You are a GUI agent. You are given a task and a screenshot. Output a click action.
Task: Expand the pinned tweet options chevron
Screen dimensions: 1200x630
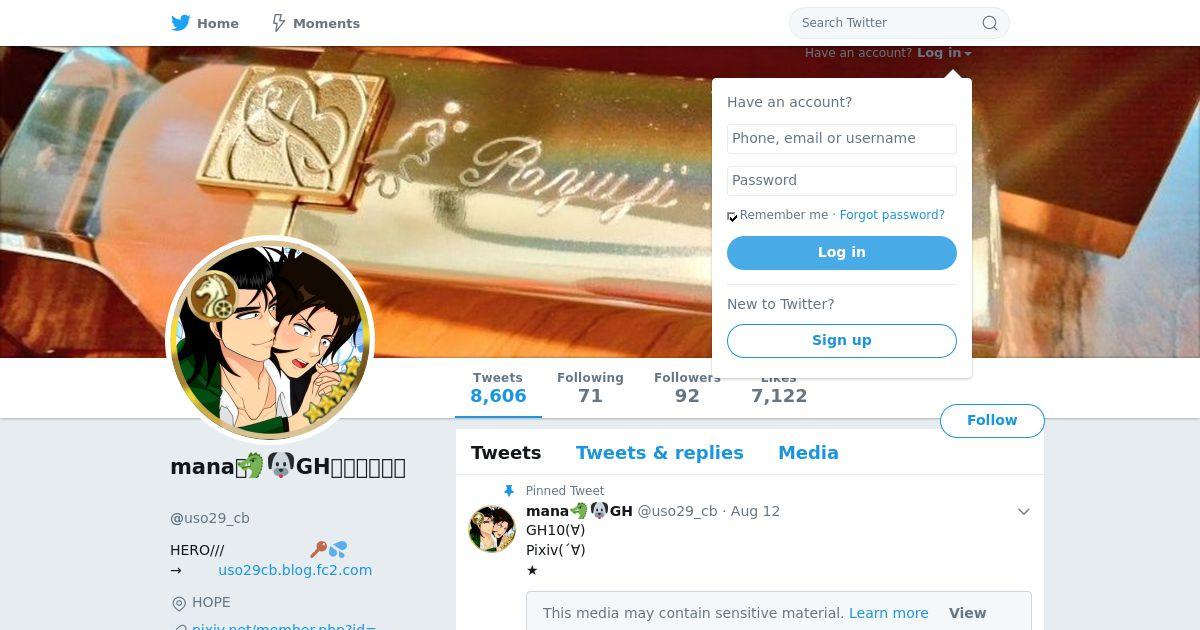pyautogui.click(x=1023, y=511)
